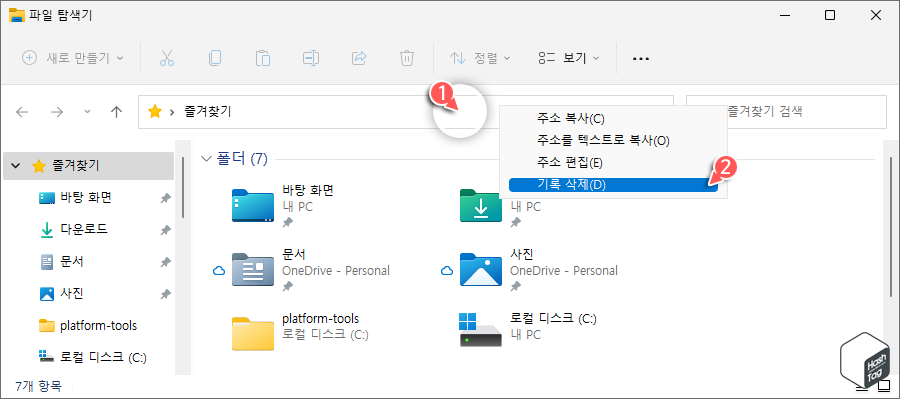Select the platform-tools yellow folder icon in main pane

pos(253,333)
